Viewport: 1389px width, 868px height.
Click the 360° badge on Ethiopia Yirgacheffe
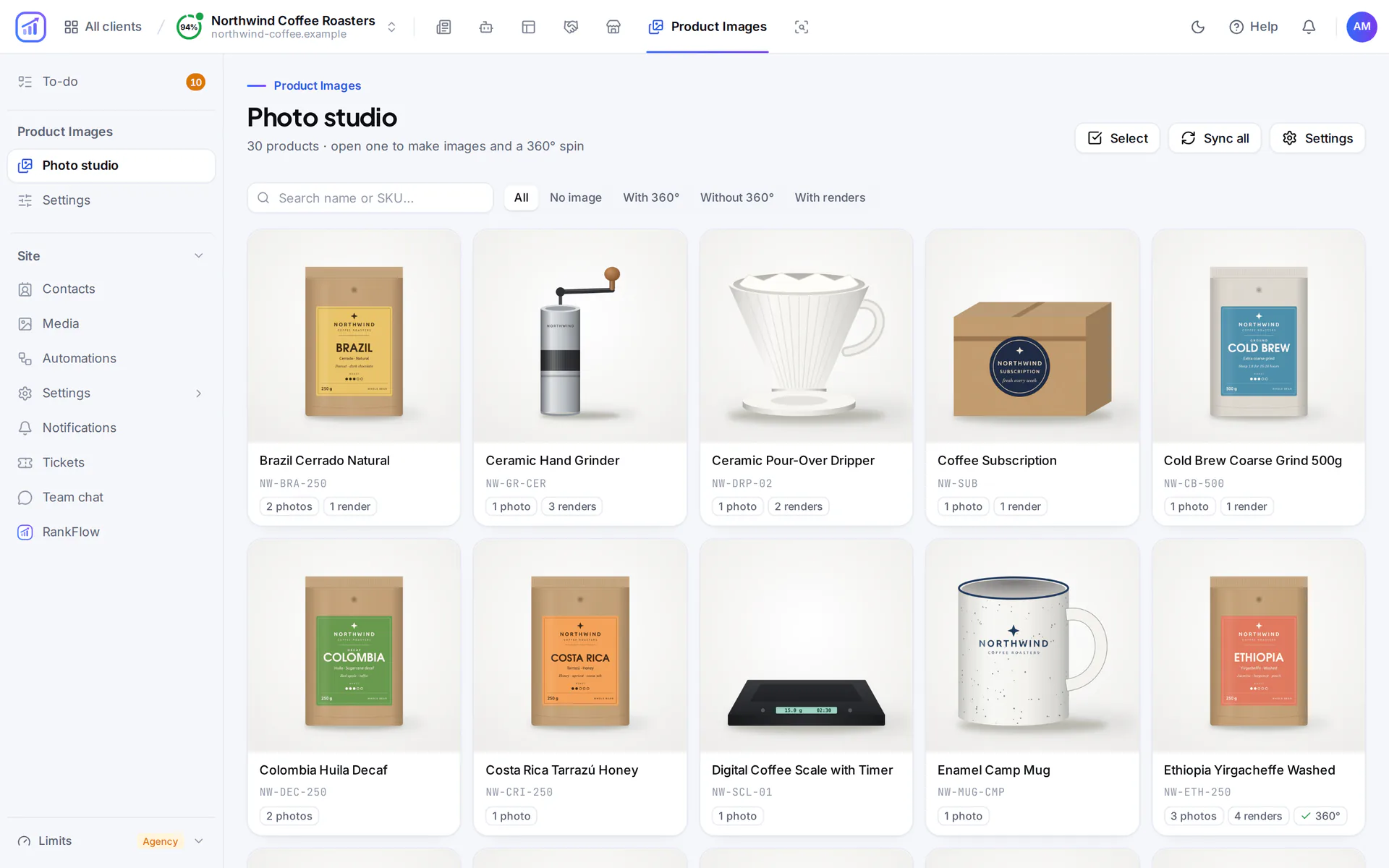(x=1320, y=816)
